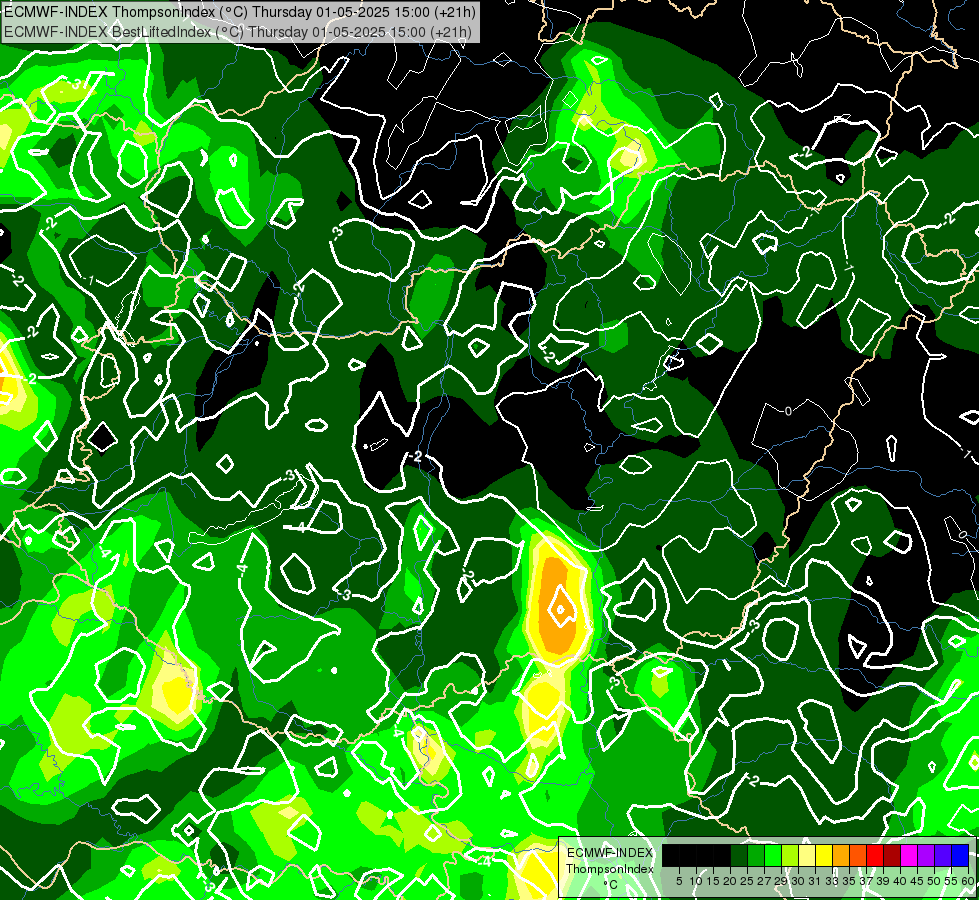Click the legend tick value 30
979x900 pixels.
coord(799,881)
